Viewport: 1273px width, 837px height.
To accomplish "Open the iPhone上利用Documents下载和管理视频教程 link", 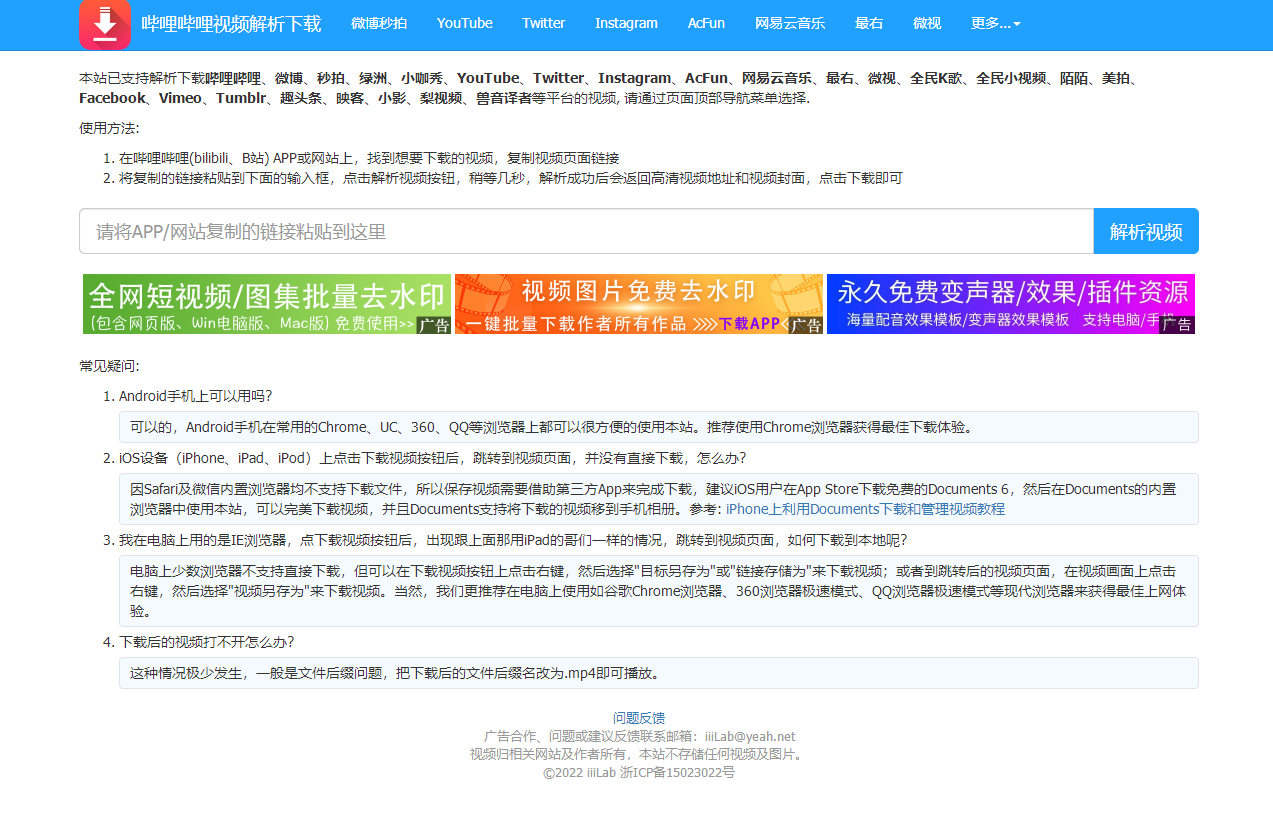I will point(865,509).
